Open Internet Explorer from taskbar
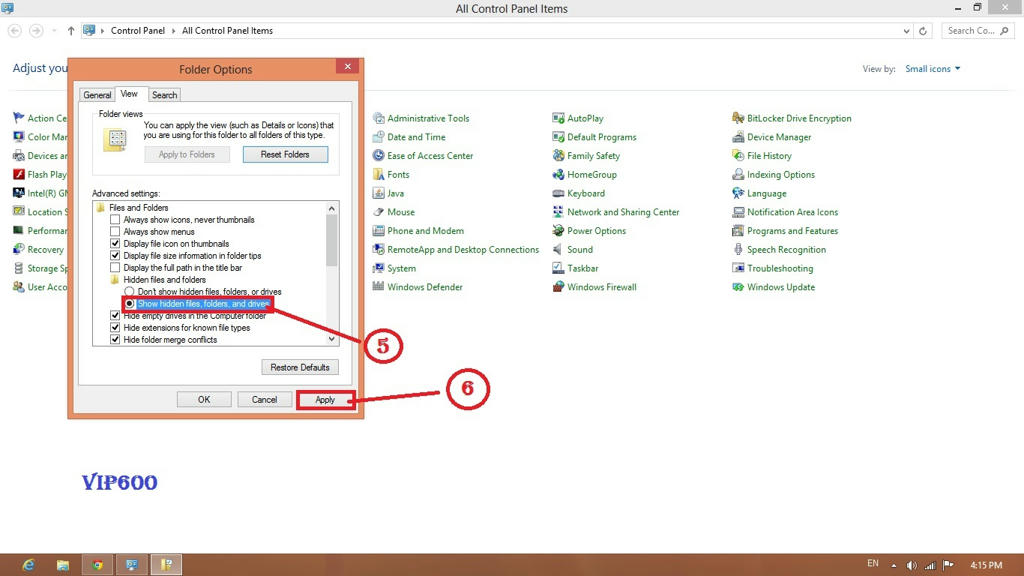Image resolution: width=1024 pixels, height=576 pixels. [28, 565]
